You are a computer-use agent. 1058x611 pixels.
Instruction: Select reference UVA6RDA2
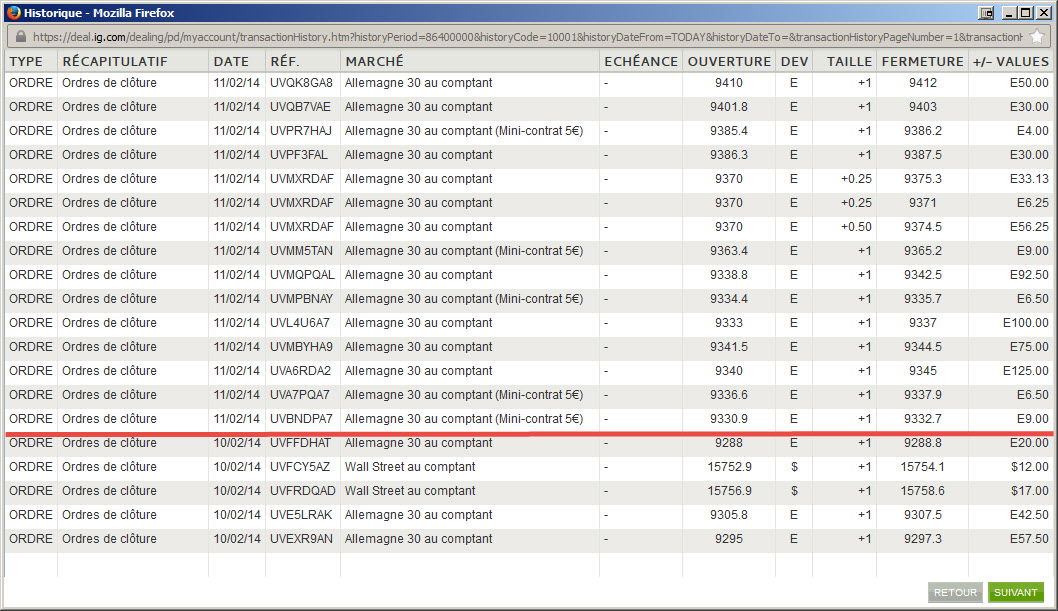pos(301,371)
